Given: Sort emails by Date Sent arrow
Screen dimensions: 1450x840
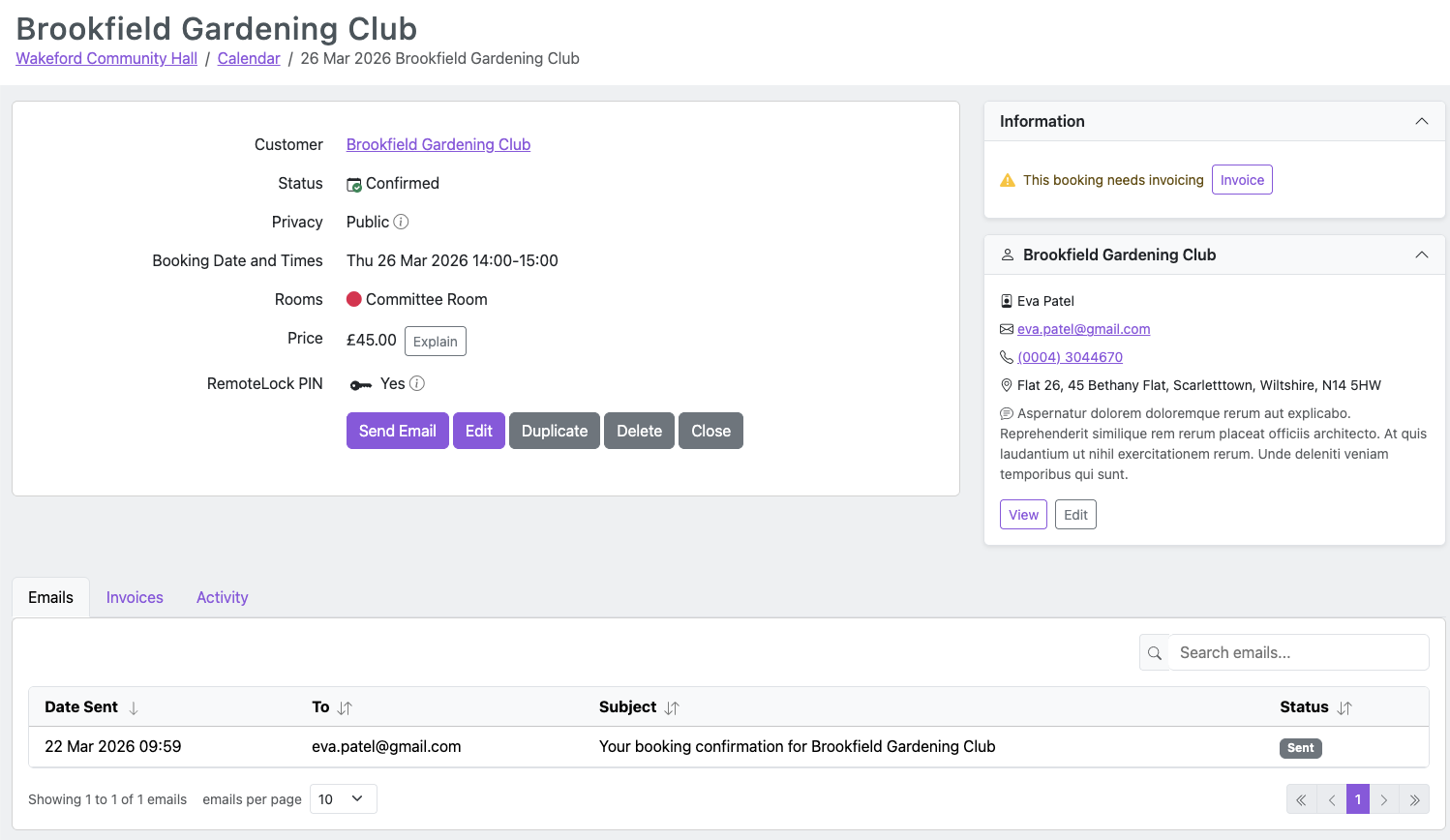Looking at the screenshot, I should coord(134,708).
